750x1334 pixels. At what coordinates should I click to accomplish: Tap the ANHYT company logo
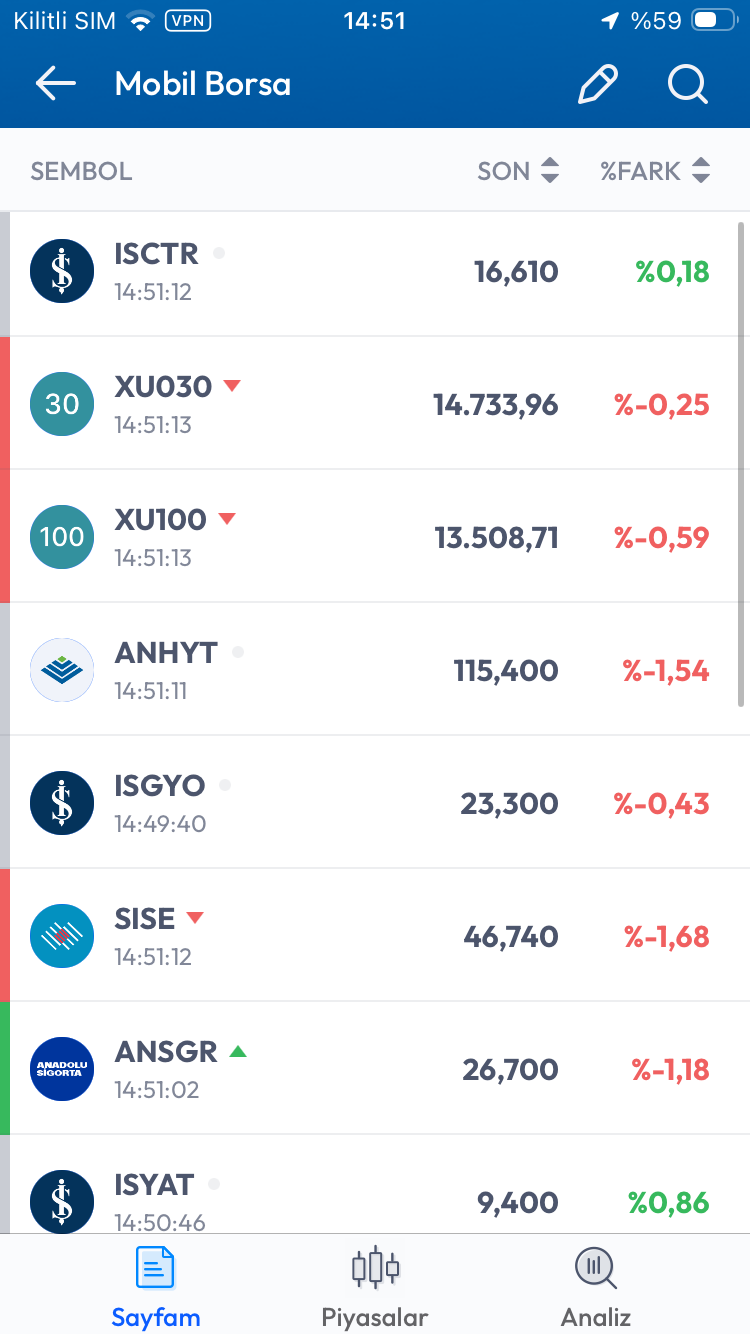point(62,670)
